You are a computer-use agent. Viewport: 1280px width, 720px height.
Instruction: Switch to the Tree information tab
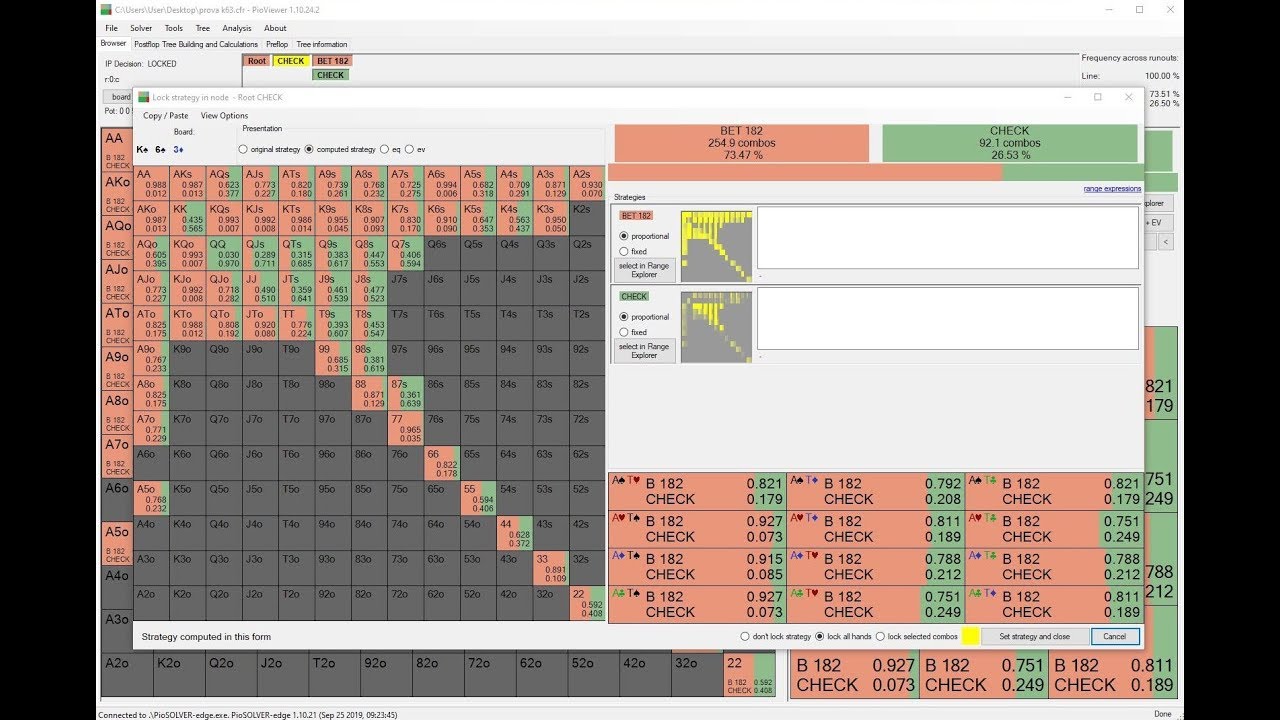click(322, 44)
